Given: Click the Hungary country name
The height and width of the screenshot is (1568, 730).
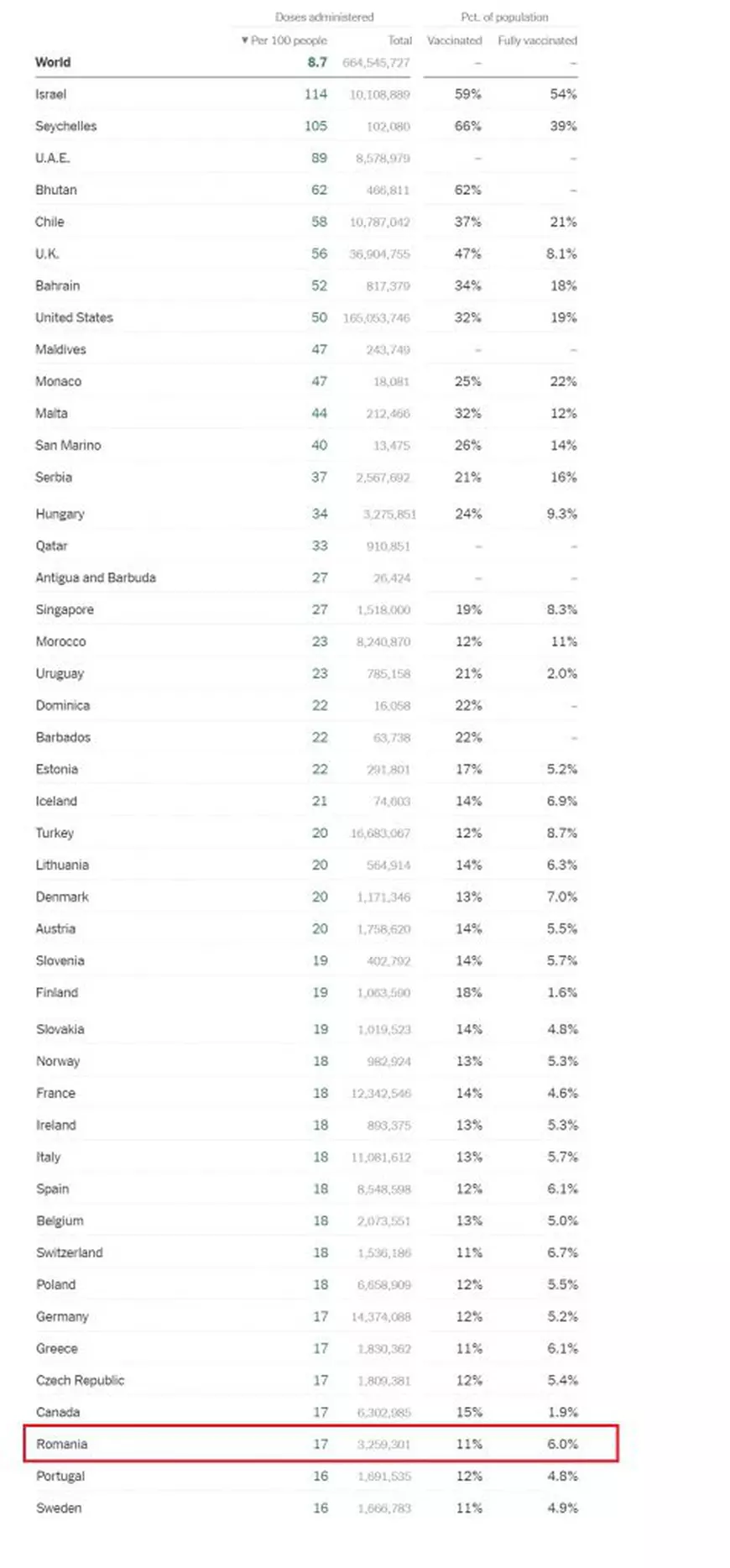Looking at the screenshot, I should click(60, 514).
